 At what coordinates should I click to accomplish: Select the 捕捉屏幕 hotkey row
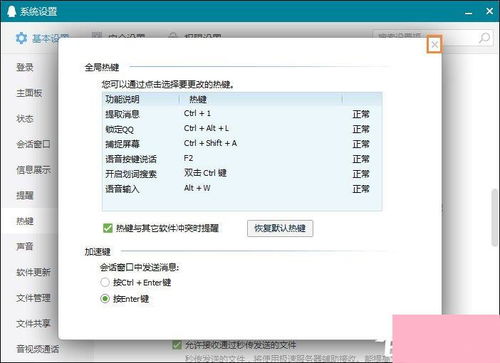tap(242, 144)
